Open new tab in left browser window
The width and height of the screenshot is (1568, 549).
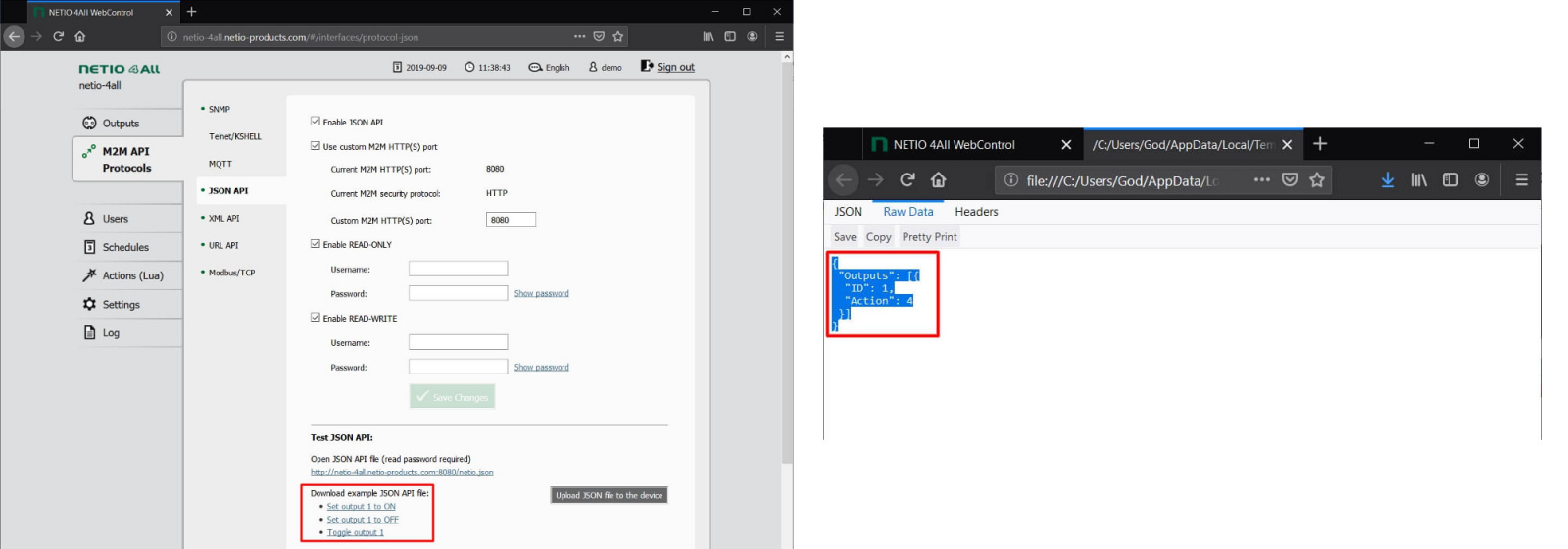click(x=192, y=12)
